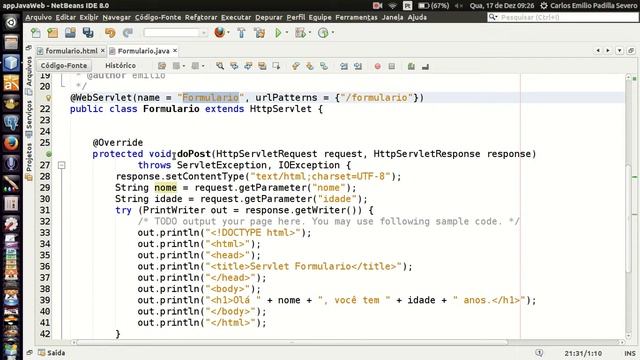Image resolution: width=640 pixels, height=360 pixels.
Task: Click the New File toolbar icon
Action: pos(36,33)
